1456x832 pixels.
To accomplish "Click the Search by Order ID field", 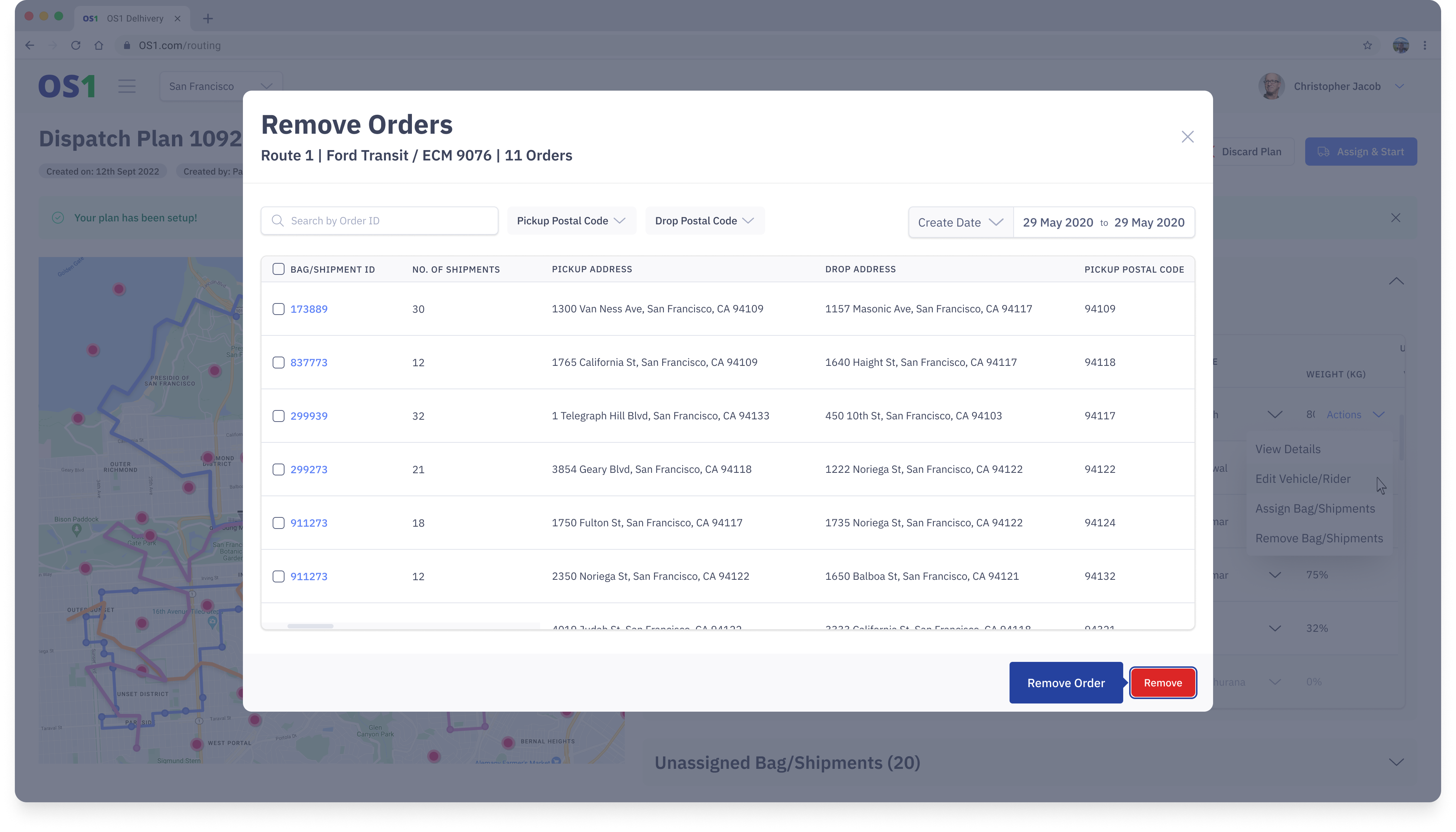I will click(389, 221).
